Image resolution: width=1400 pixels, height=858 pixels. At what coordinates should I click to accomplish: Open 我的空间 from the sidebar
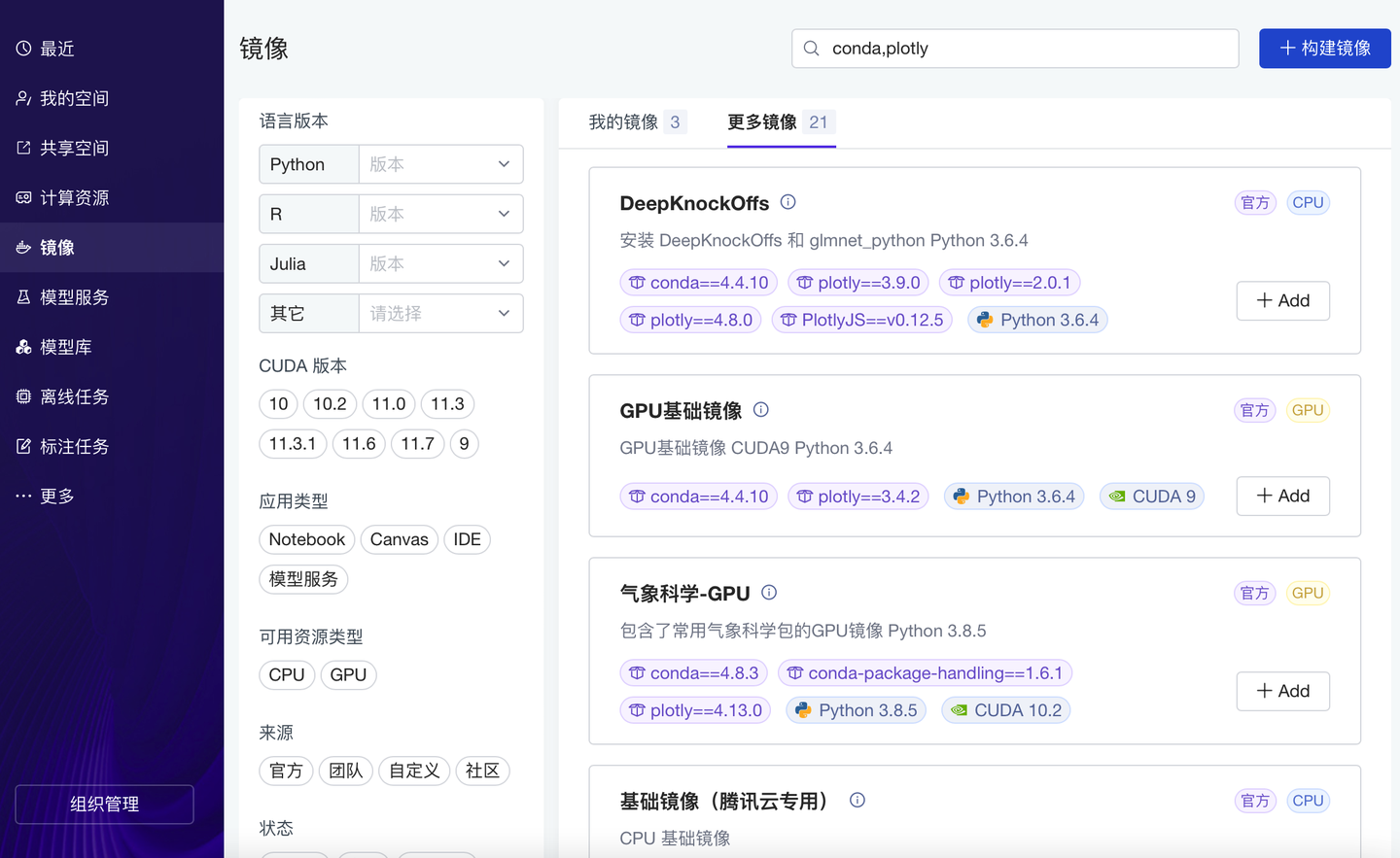click(112, 98)
